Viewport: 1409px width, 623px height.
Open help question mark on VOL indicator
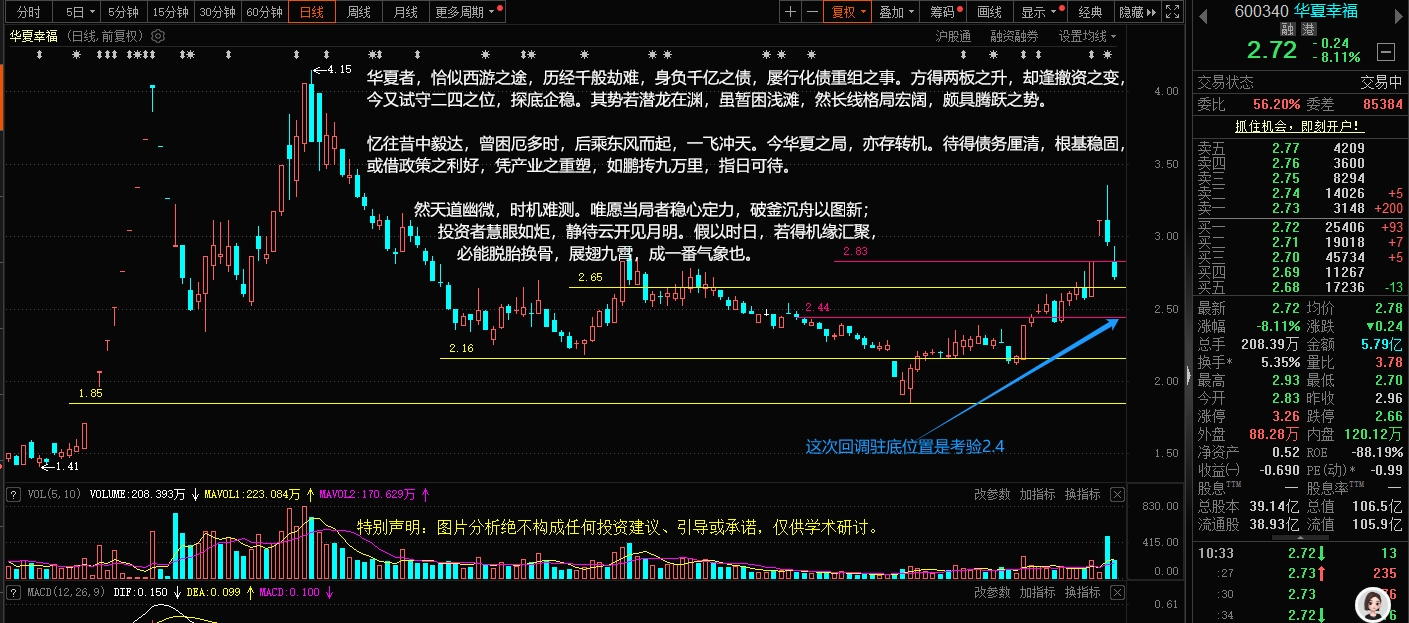12,493
